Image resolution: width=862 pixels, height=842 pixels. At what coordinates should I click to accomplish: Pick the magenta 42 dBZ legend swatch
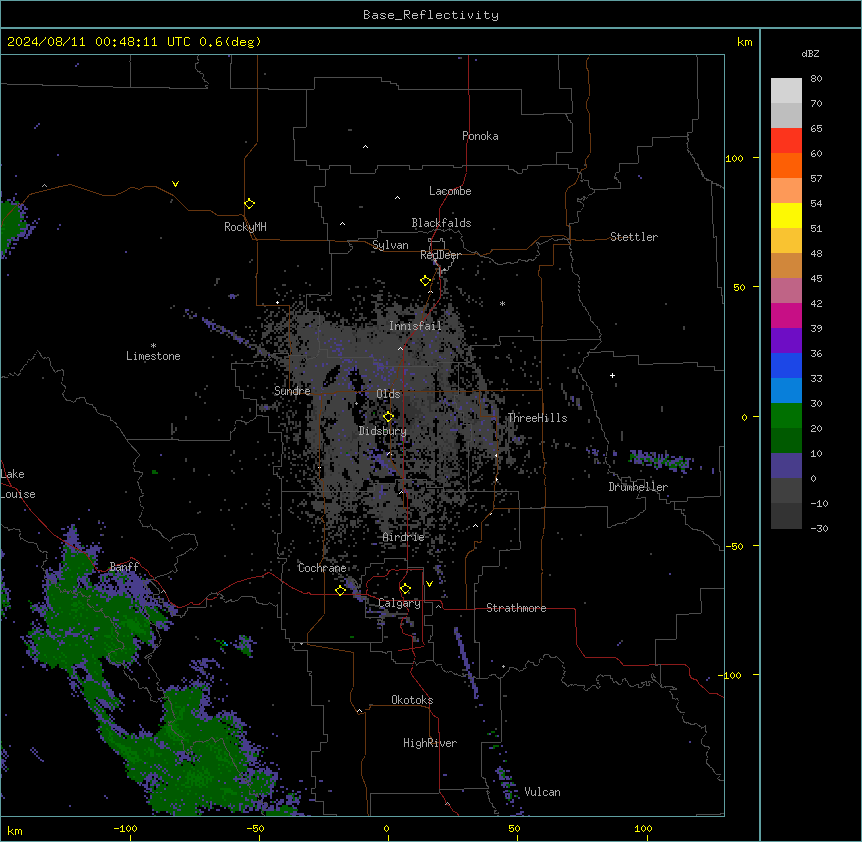click(786, 315)
